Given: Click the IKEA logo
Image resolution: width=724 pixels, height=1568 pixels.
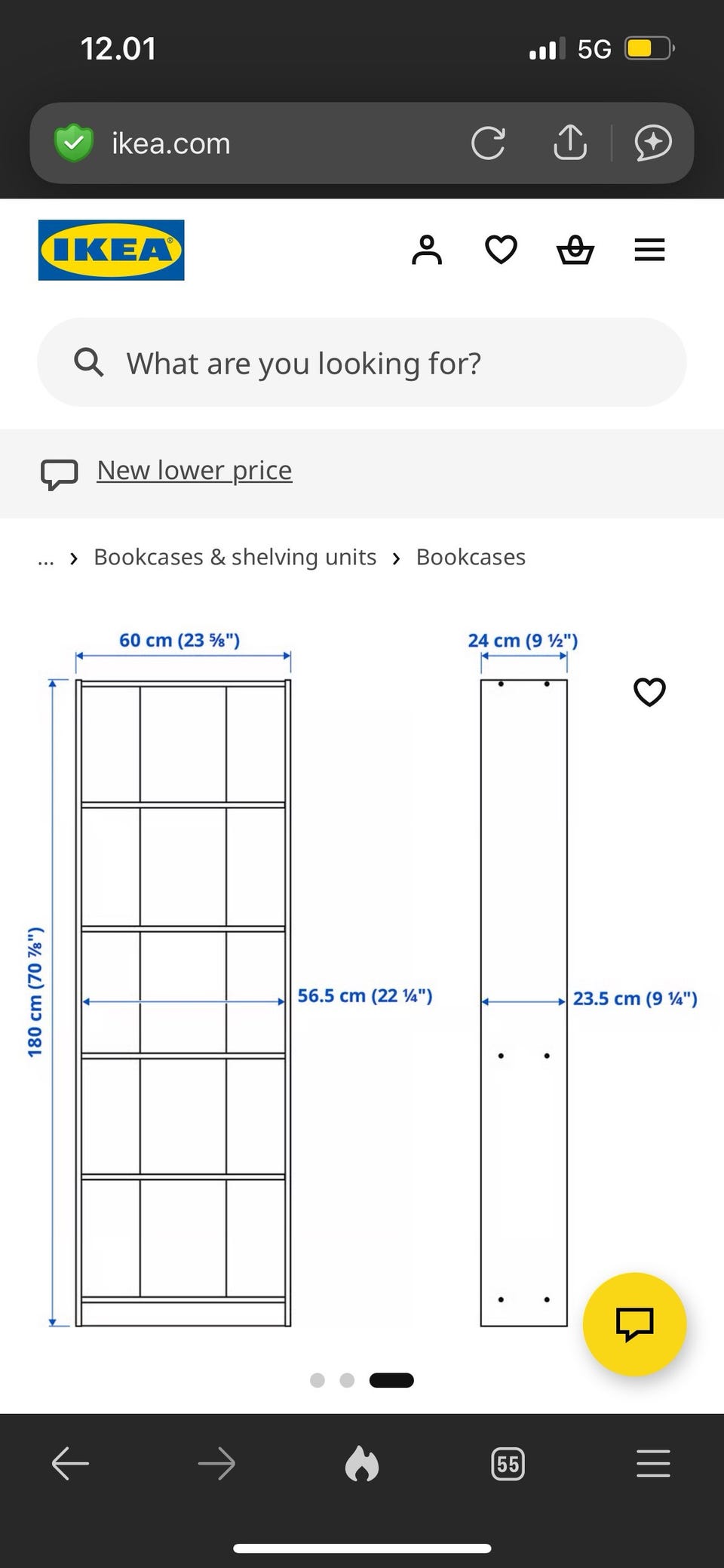Looking at the screenshot, I should 111,250.
